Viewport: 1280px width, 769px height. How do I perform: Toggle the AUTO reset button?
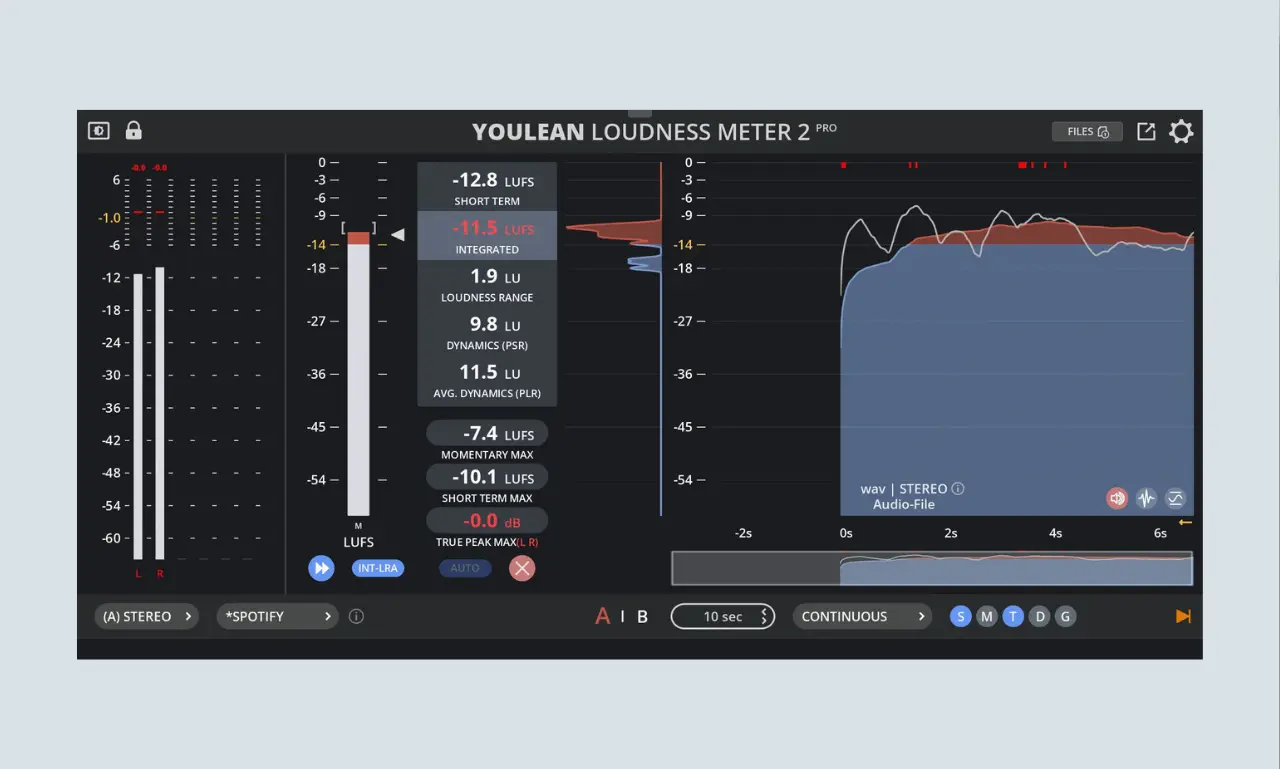[x=465, y=568]
